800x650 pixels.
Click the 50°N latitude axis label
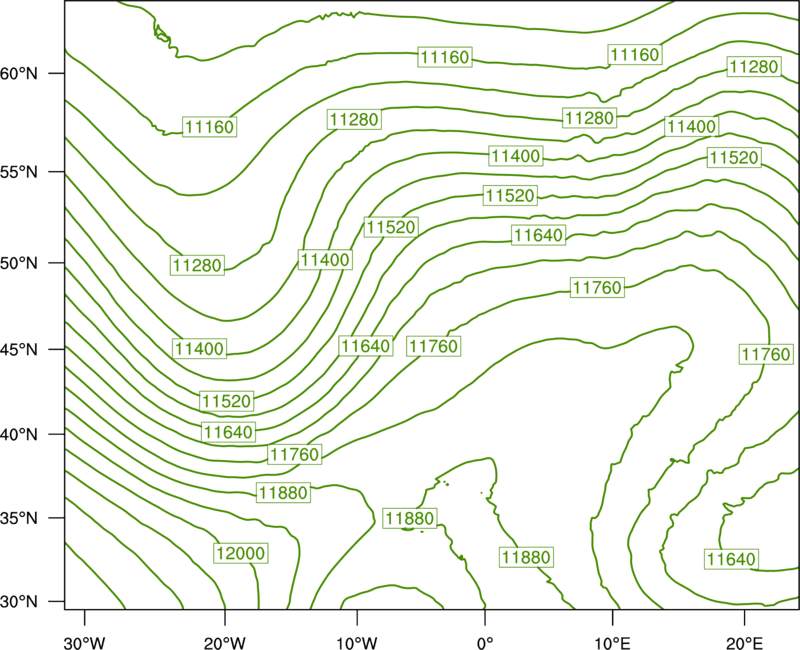[x=19, y=263]
